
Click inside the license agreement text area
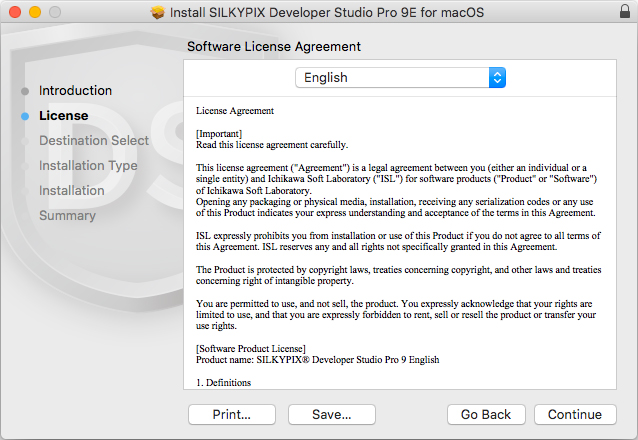(x=400, y=243)
